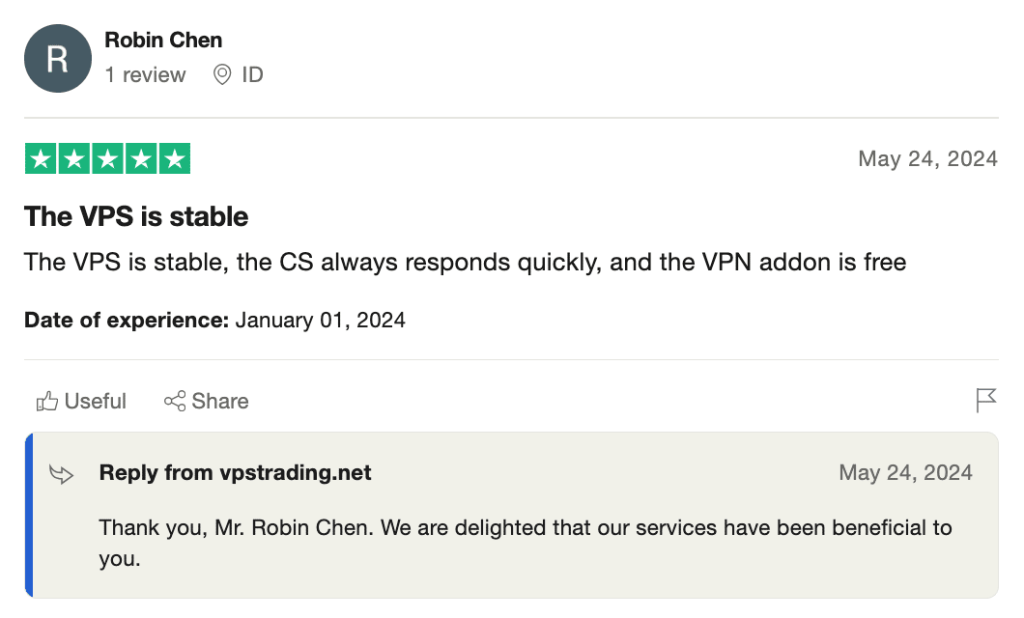Image resolution: width=1024 pixels, height=618 pixels.
Task: Click the review date May 24, 2024
Action: pos(927,159)
